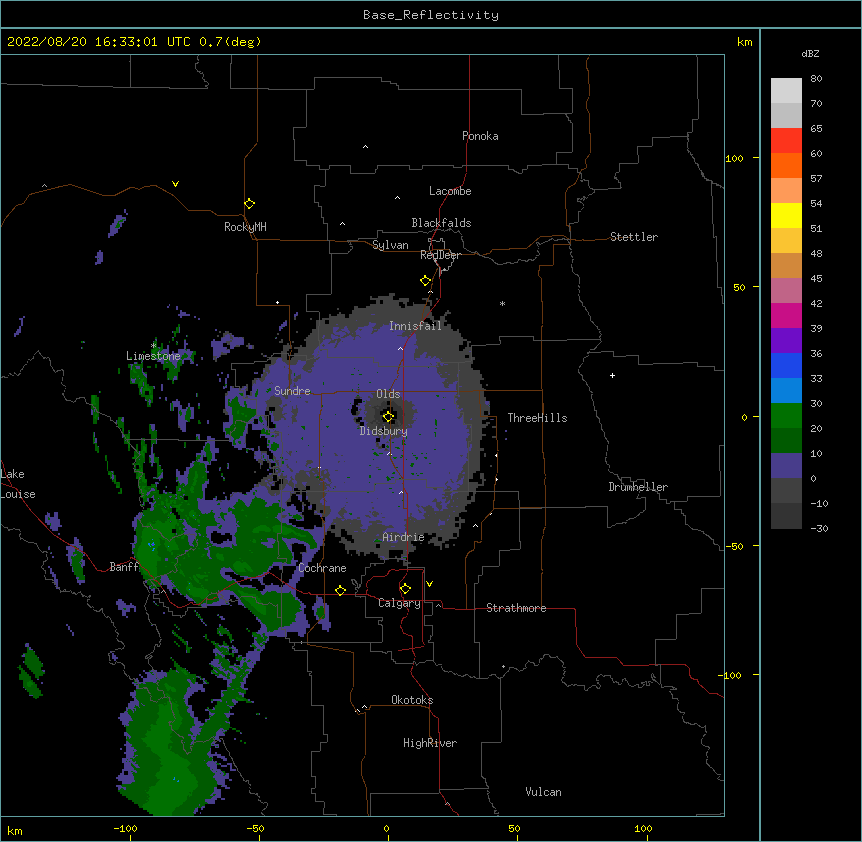The height and width of the screenshot is (842, 862).
Task: Click the Didsbury town label
Action: (384, 431)
